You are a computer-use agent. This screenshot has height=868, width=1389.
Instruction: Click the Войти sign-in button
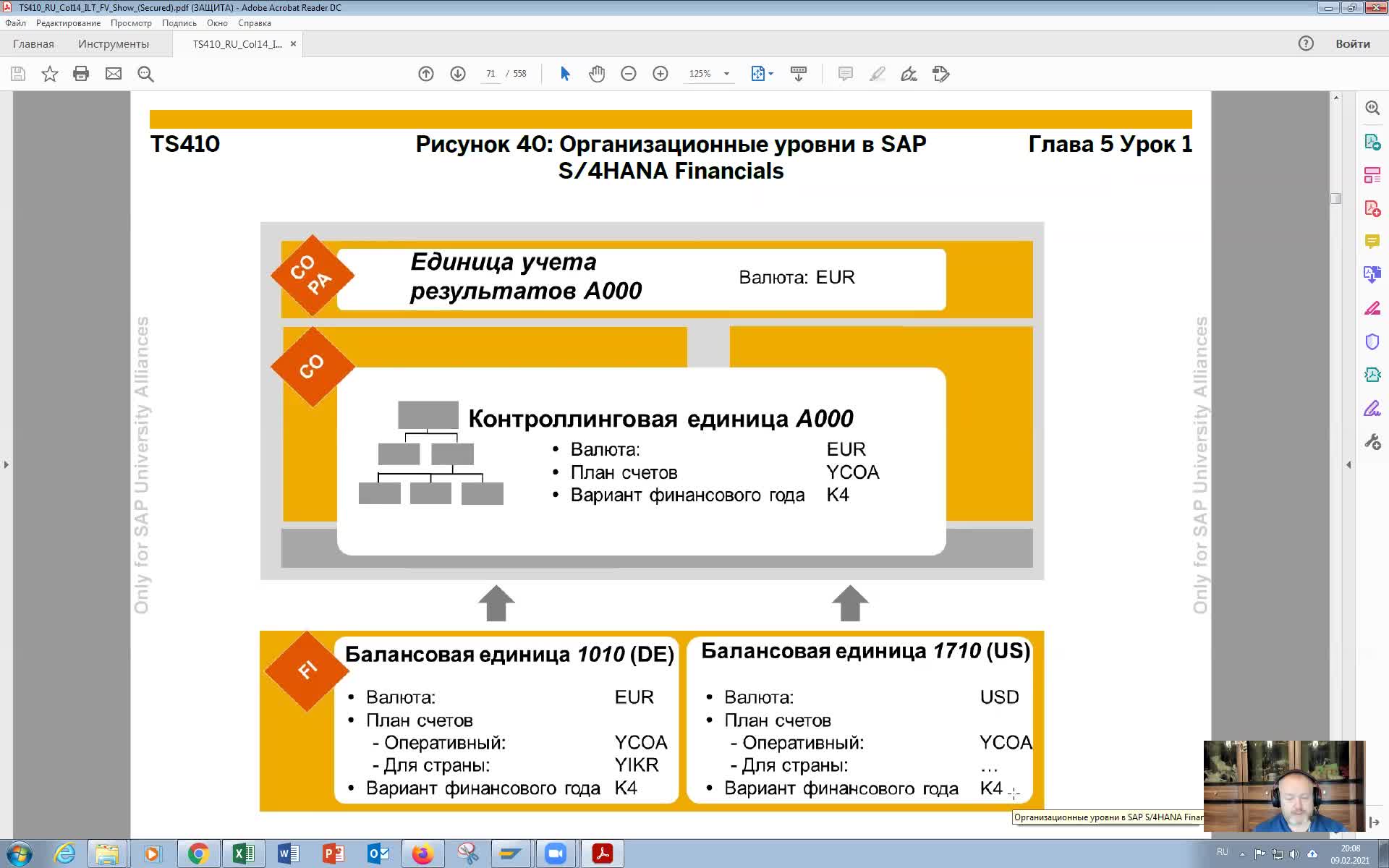coord(1353,44)
